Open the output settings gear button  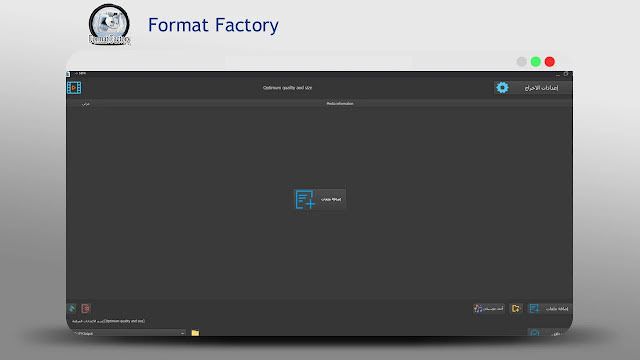[533, 88]
